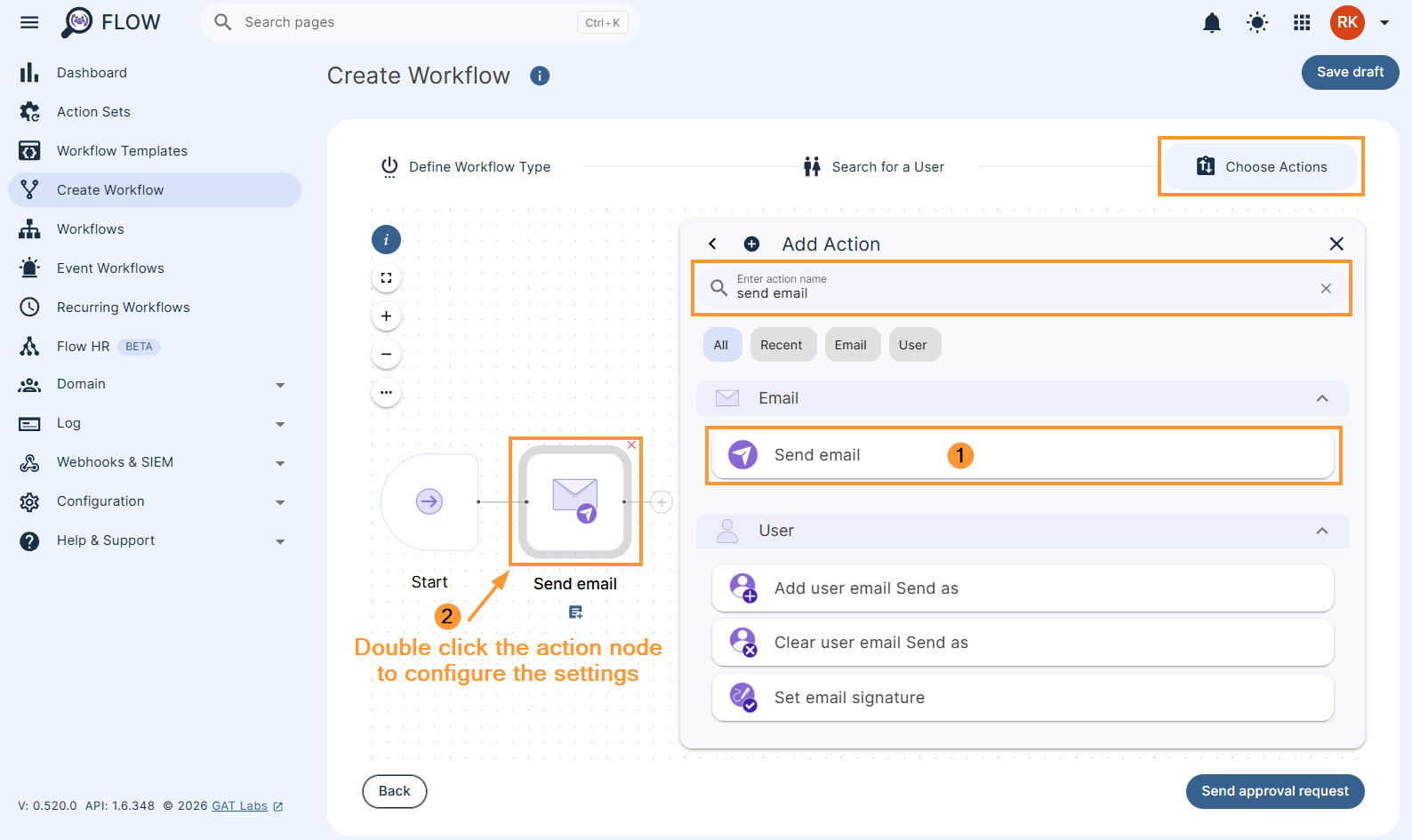This screenshot has height=840, width=1412.
Task: Click the plus icon beside Add Action
Action: [751, 244]
